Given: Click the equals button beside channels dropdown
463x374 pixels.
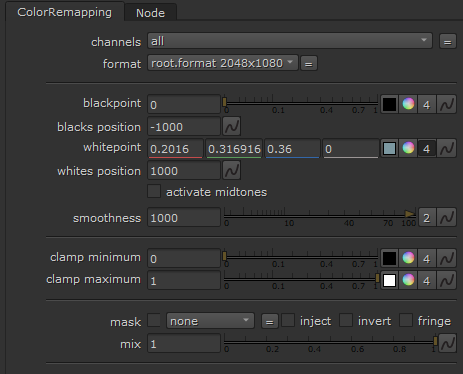Looking at the screenshot, I should click(x=447, y=42).
